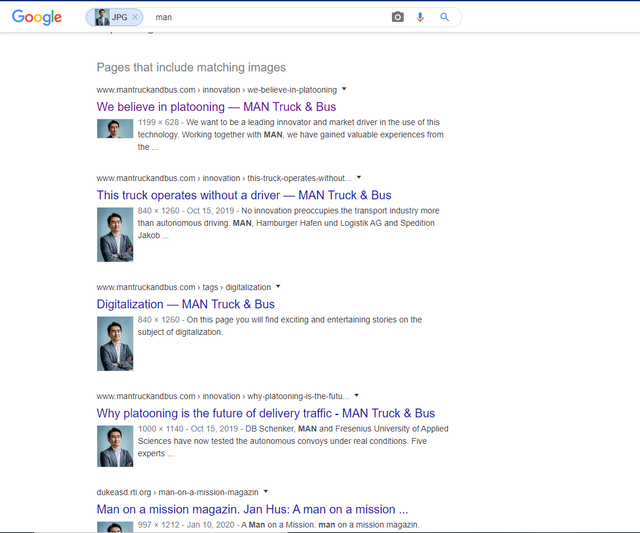Expand options arrow beside we-believe-in-platooning URL
Viewport: 640px width, 533px height.
click(344, 89)
